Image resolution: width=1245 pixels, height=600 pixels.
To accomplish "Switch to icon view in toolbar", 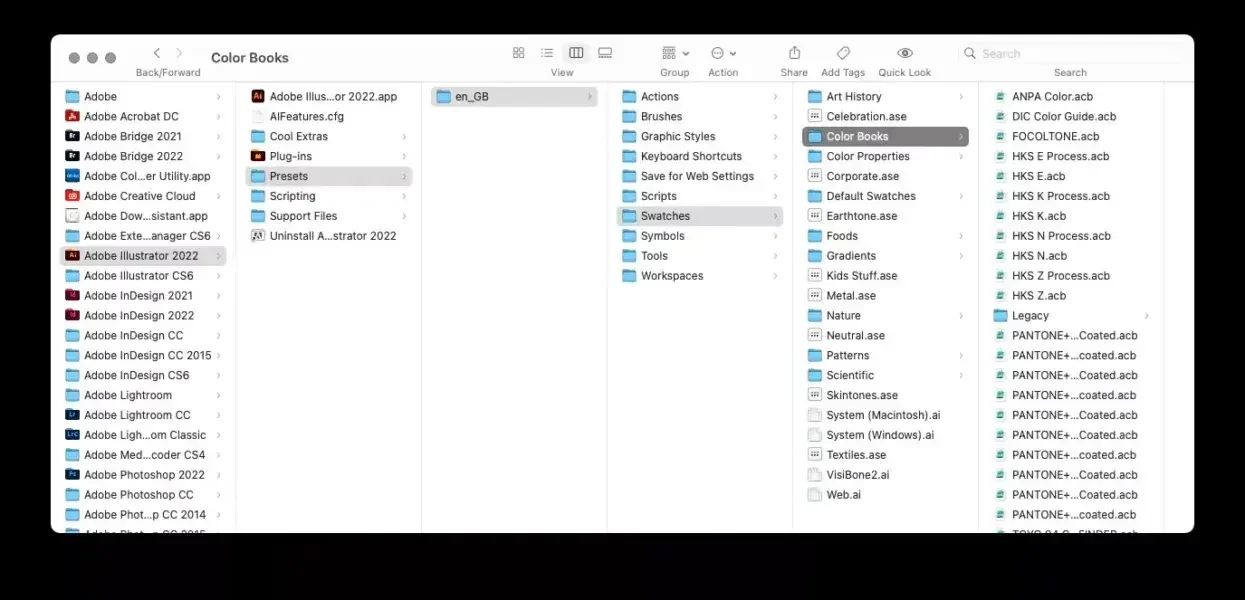I will [x=518, y=53].
